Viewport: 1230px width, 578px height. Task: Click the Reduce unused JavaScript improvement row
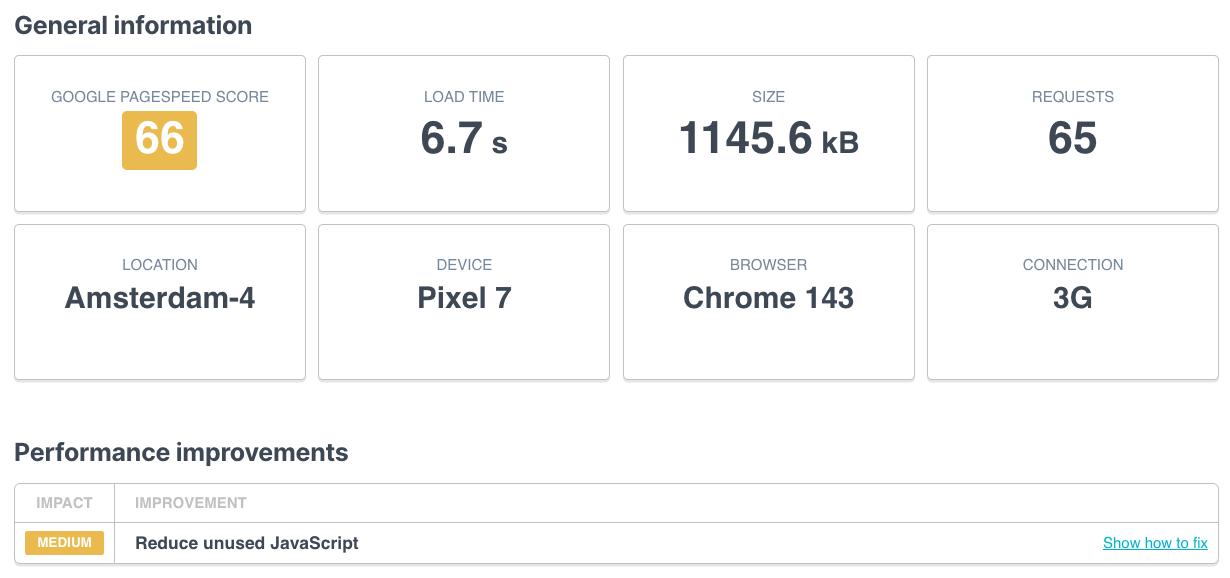[245, 543]
